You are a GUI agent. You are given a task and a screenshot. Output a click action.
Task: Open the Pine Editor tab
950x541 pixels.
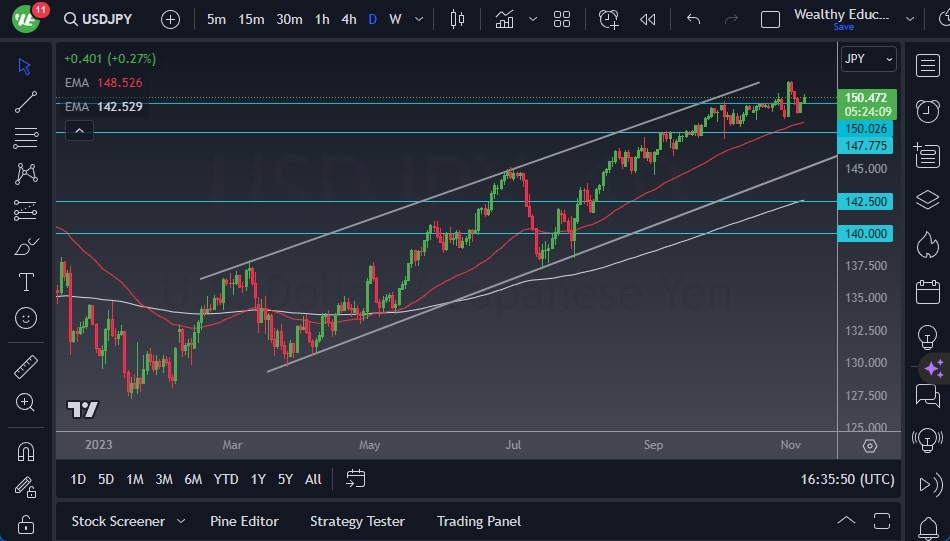tap(244, 521)
